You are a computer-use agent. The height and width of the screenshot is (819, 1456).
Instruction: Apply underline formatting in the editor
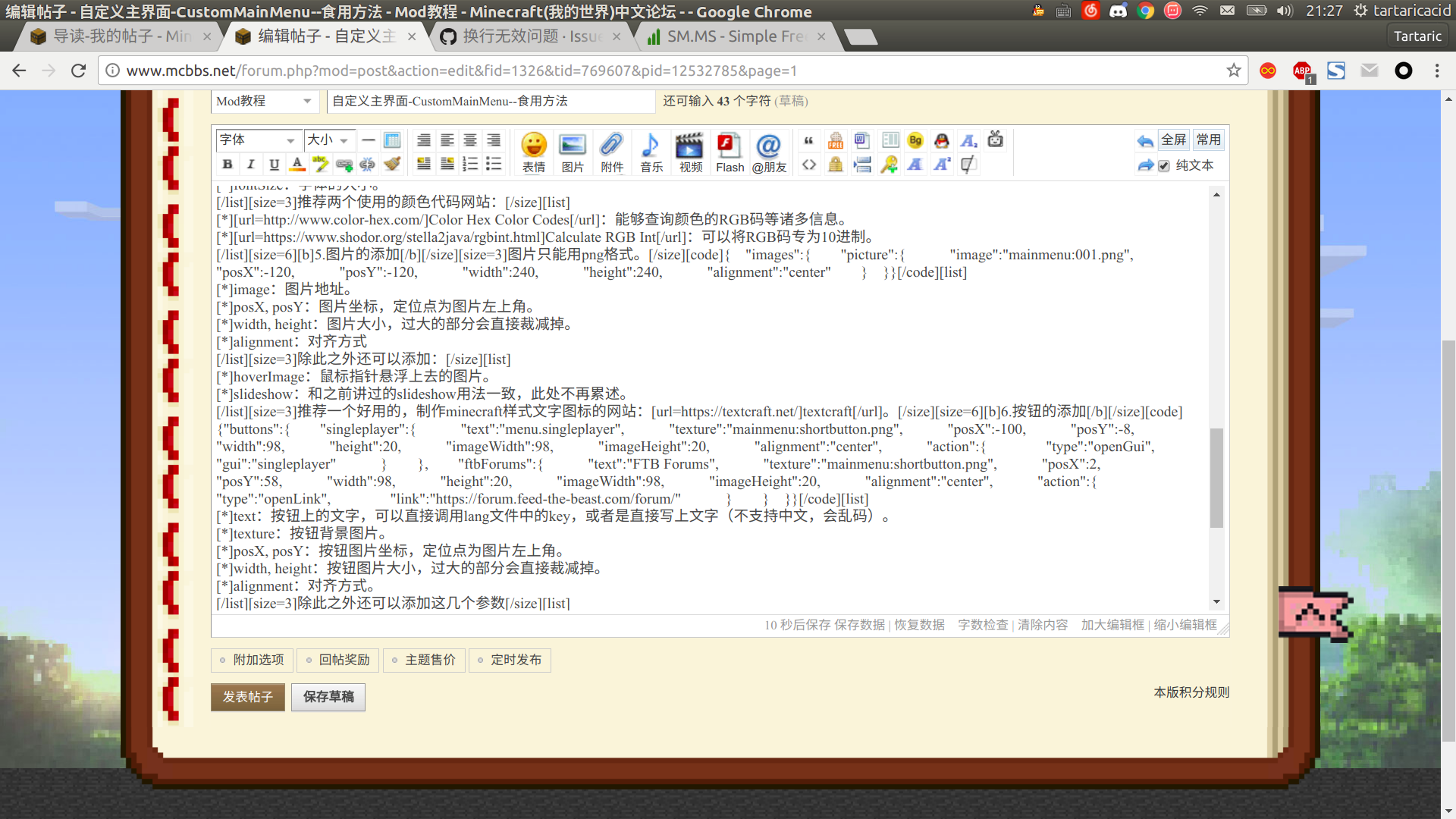[x=274, y=164]
